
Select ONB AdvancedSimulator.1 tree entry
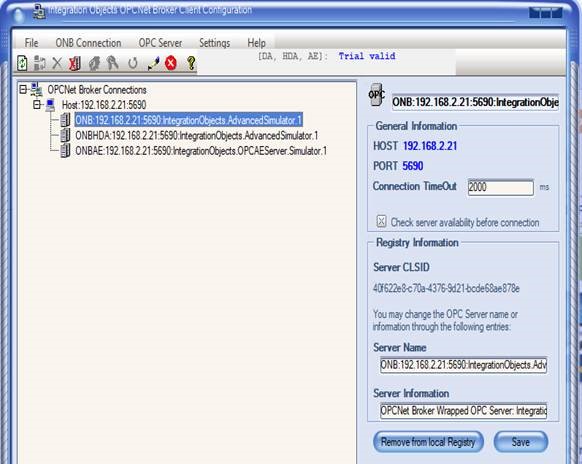click(189, 120)
